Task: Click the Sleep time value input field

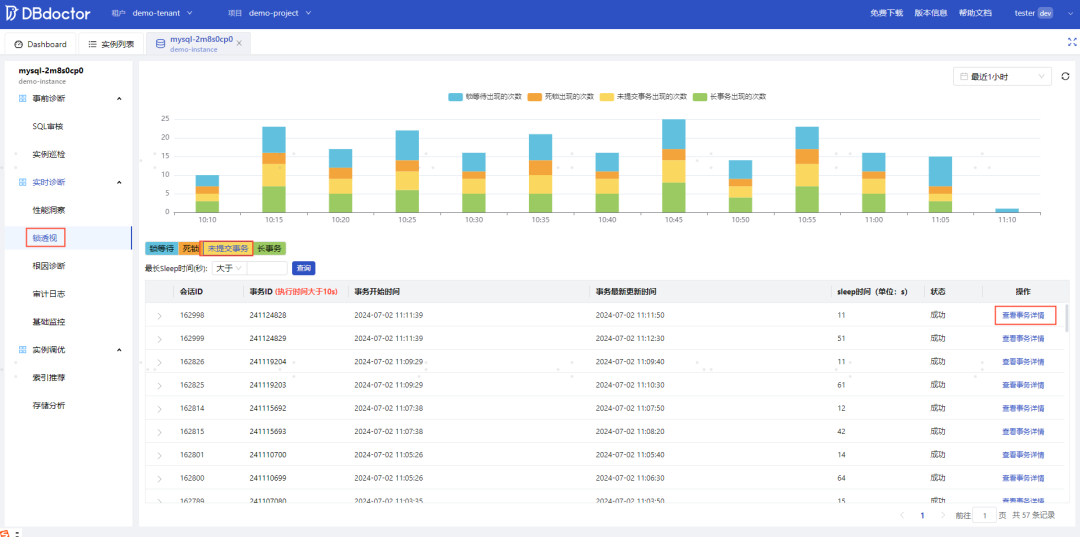Action: click(x=267, y=268)
